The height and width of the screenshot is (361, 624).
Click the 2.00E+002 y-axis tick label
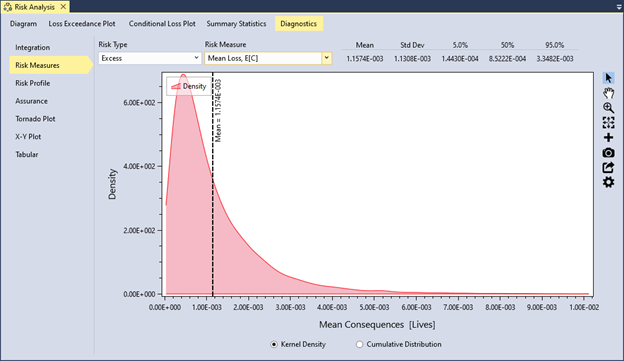(x=139, y=230)
